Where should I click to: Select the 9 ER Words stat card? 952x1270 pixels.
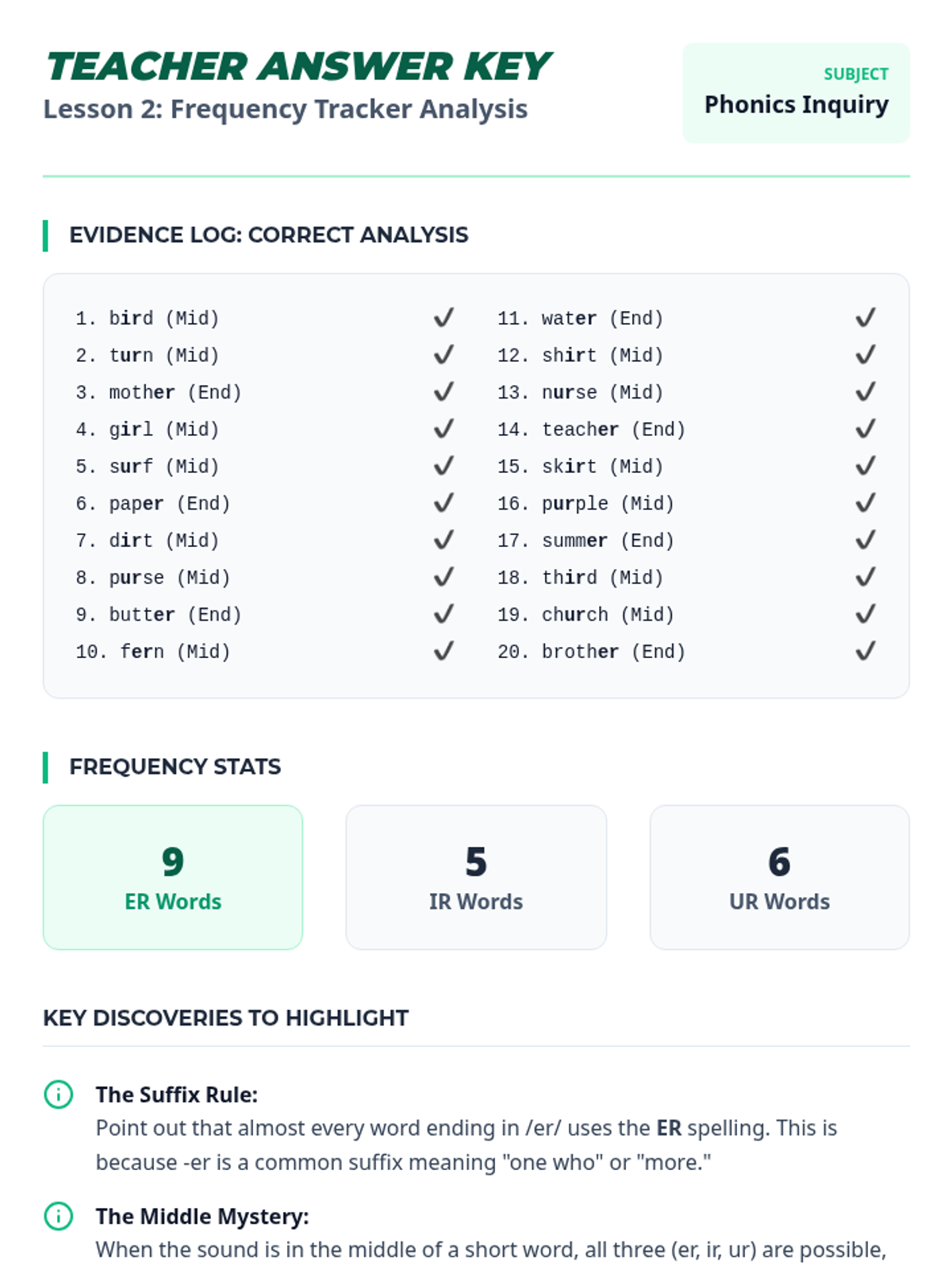click(173, 877)
